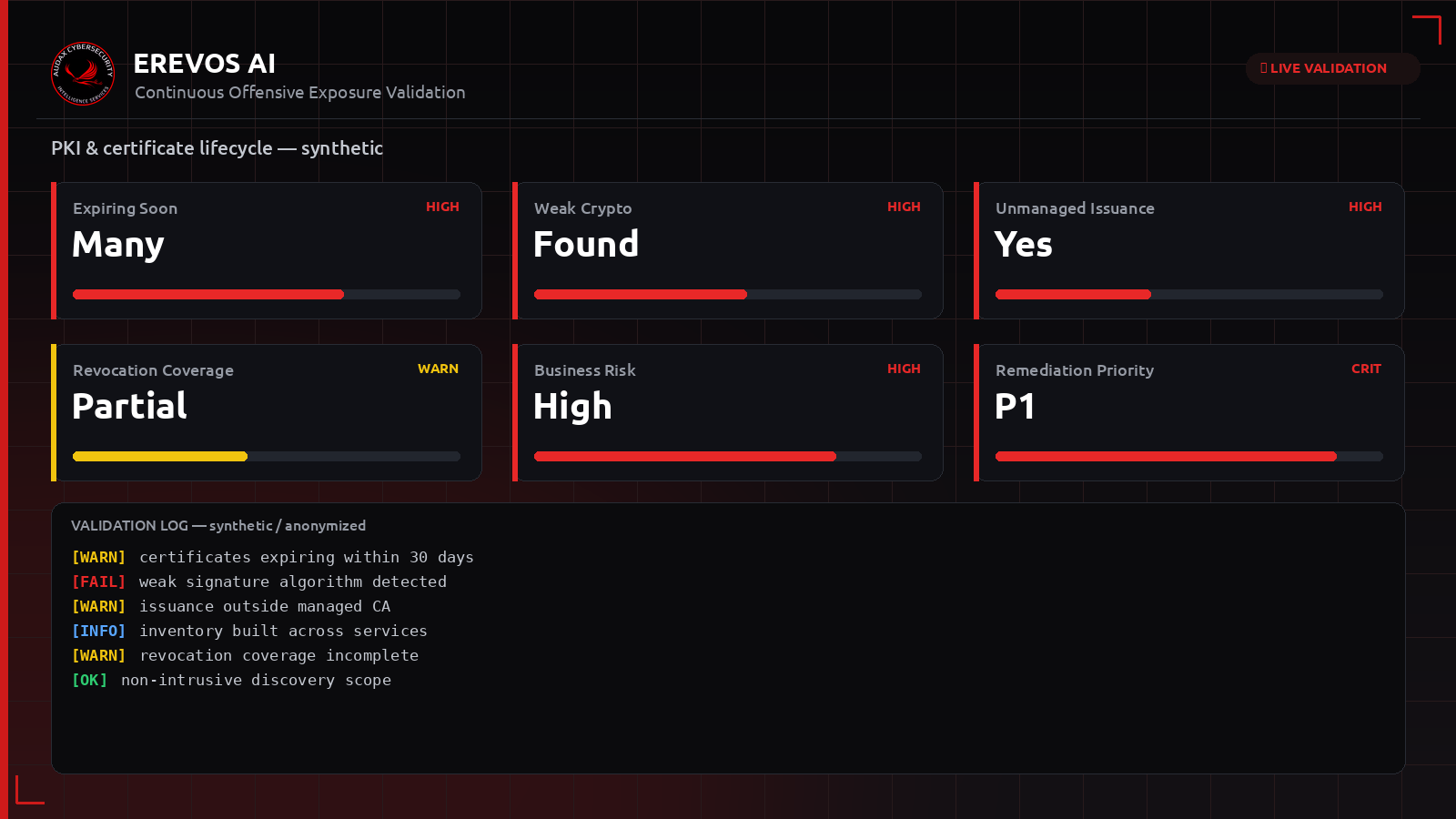This screenshot has height=819, width=1456.
Task: Click the Audax Cybersecurity logo icon
Action: (83, 74)
